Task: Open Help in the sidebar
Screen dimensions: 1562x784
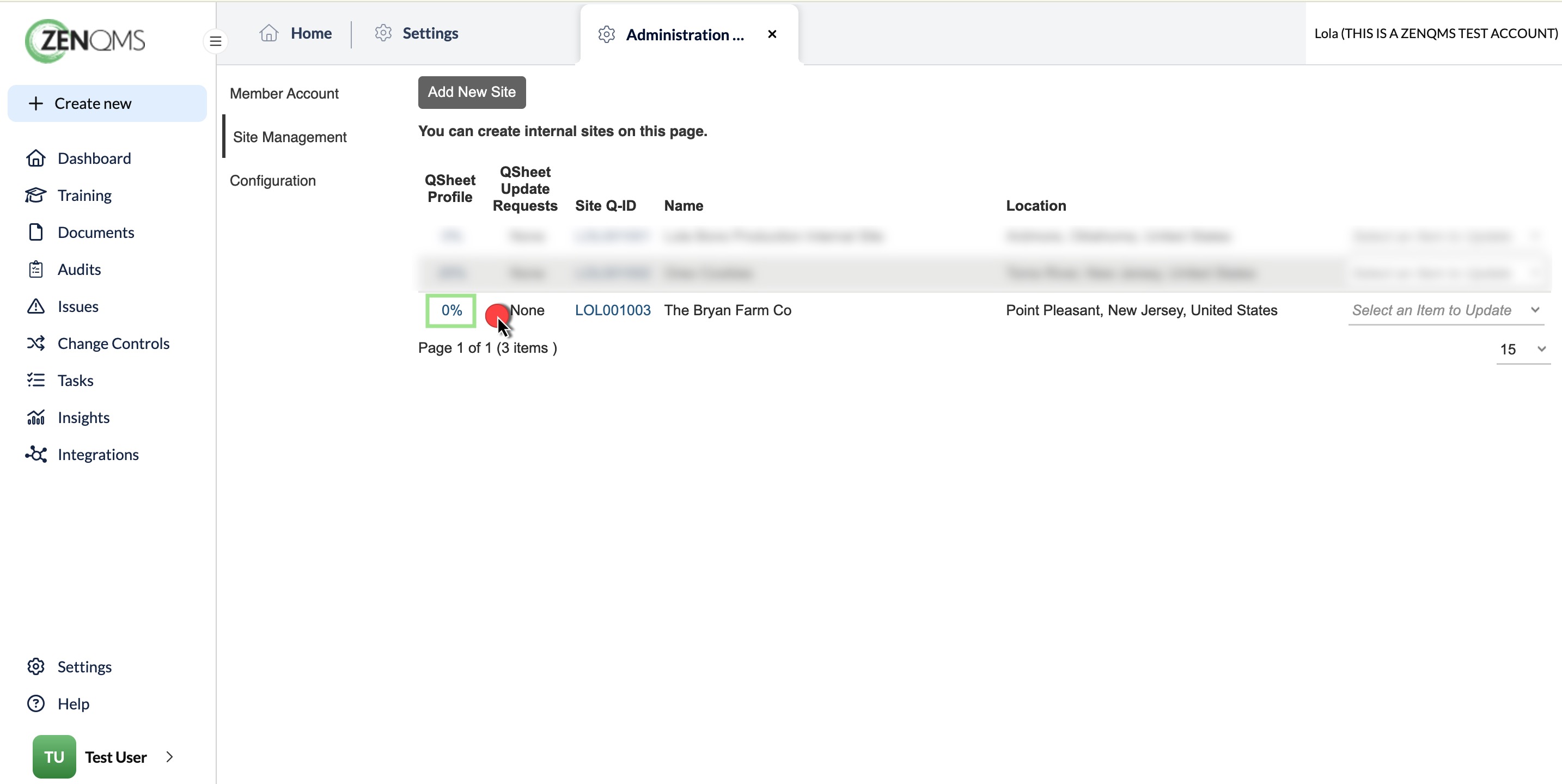Action: pos(74,703)
